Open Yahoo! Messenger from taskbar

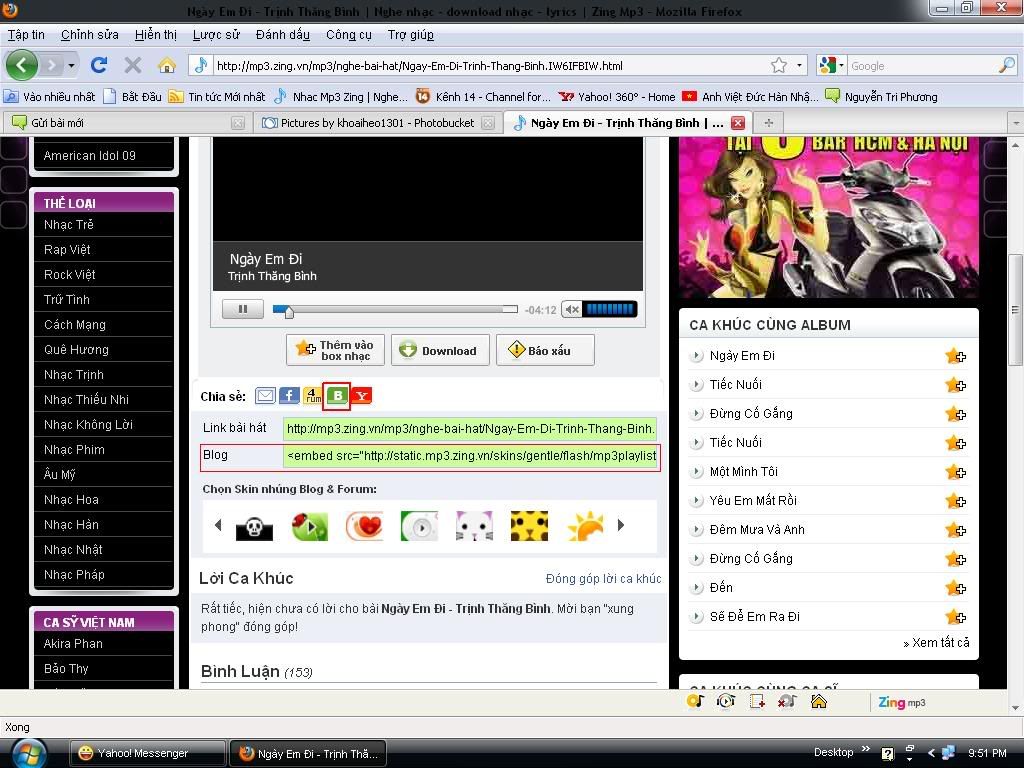pyautogui.click(x=148, y=753)
